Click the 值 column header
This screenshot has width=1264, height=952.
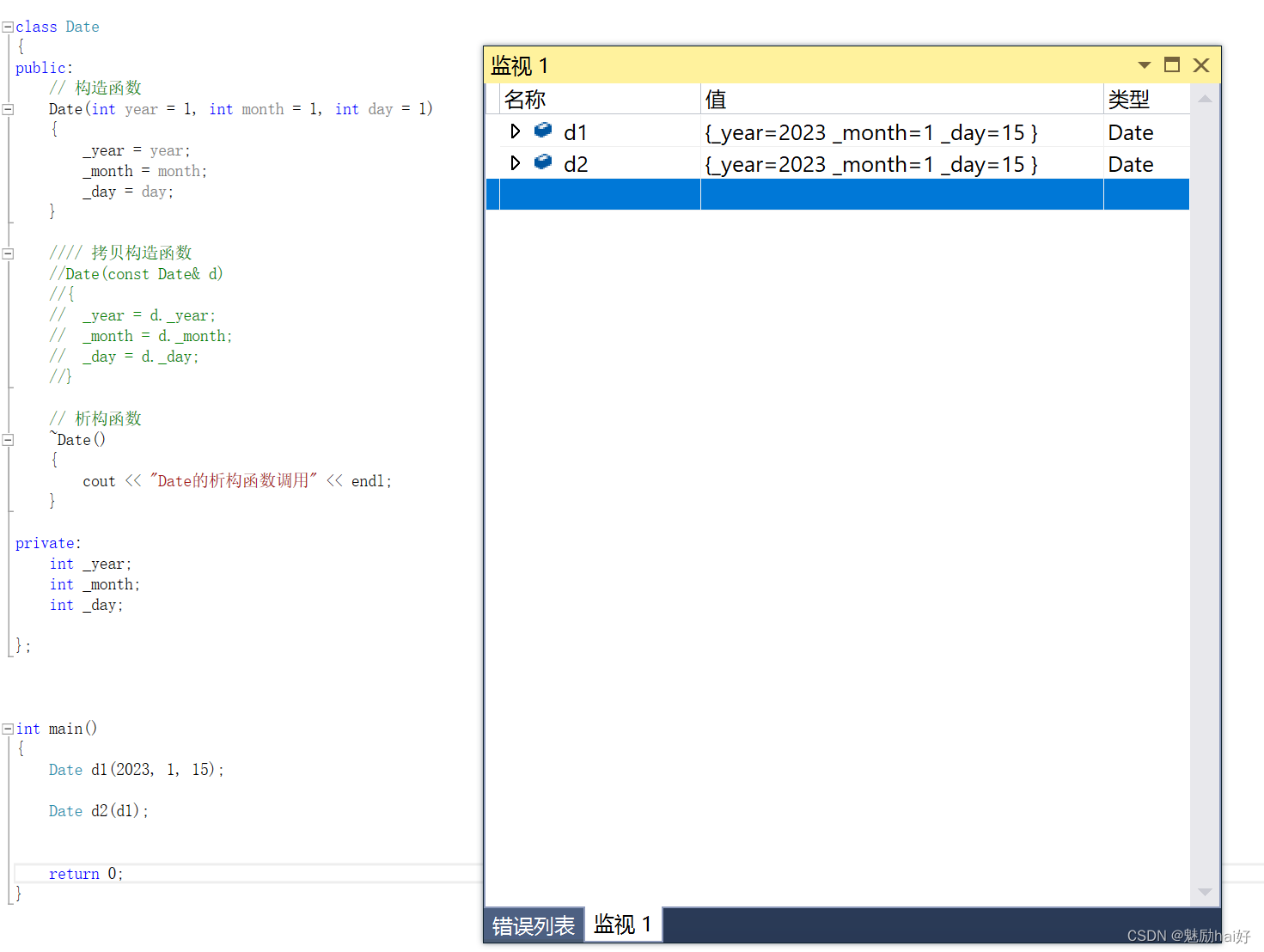point(902,100)
